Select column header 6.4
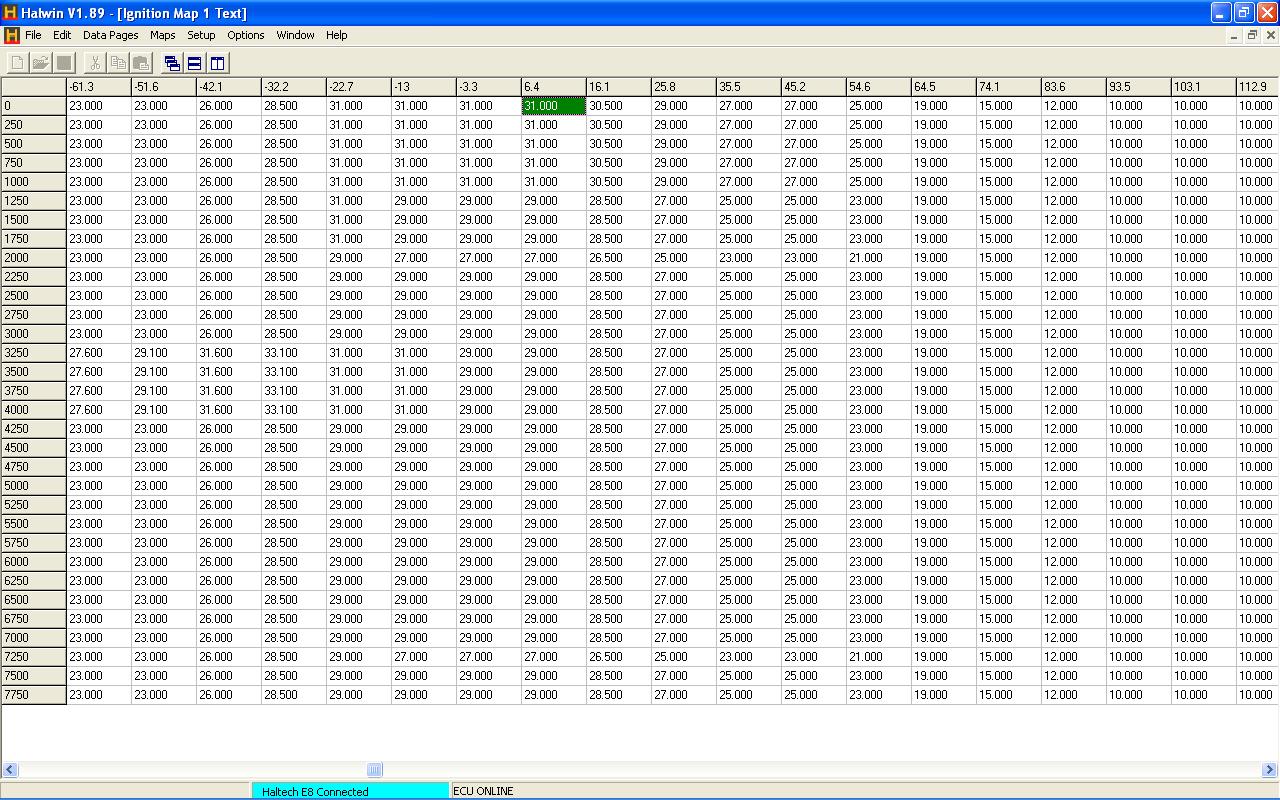The width and height of the screenshot is (1280, 800). click(x=554, y=87)
